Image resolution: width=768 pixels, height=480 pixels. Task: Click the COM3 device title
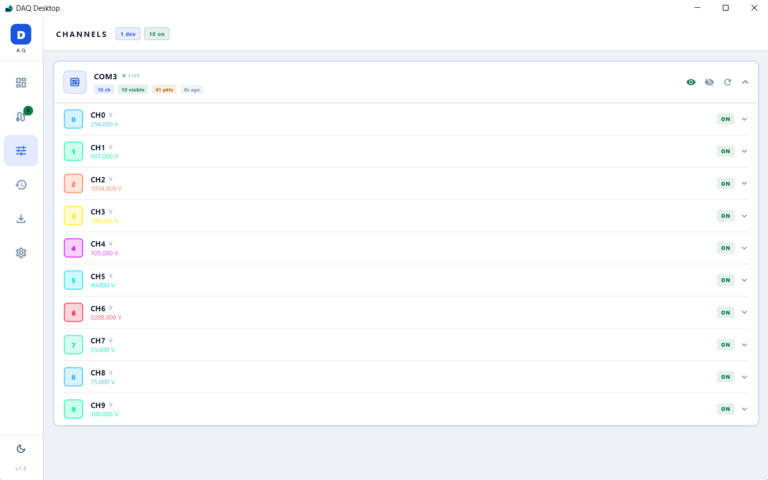(x=105, y=76)
